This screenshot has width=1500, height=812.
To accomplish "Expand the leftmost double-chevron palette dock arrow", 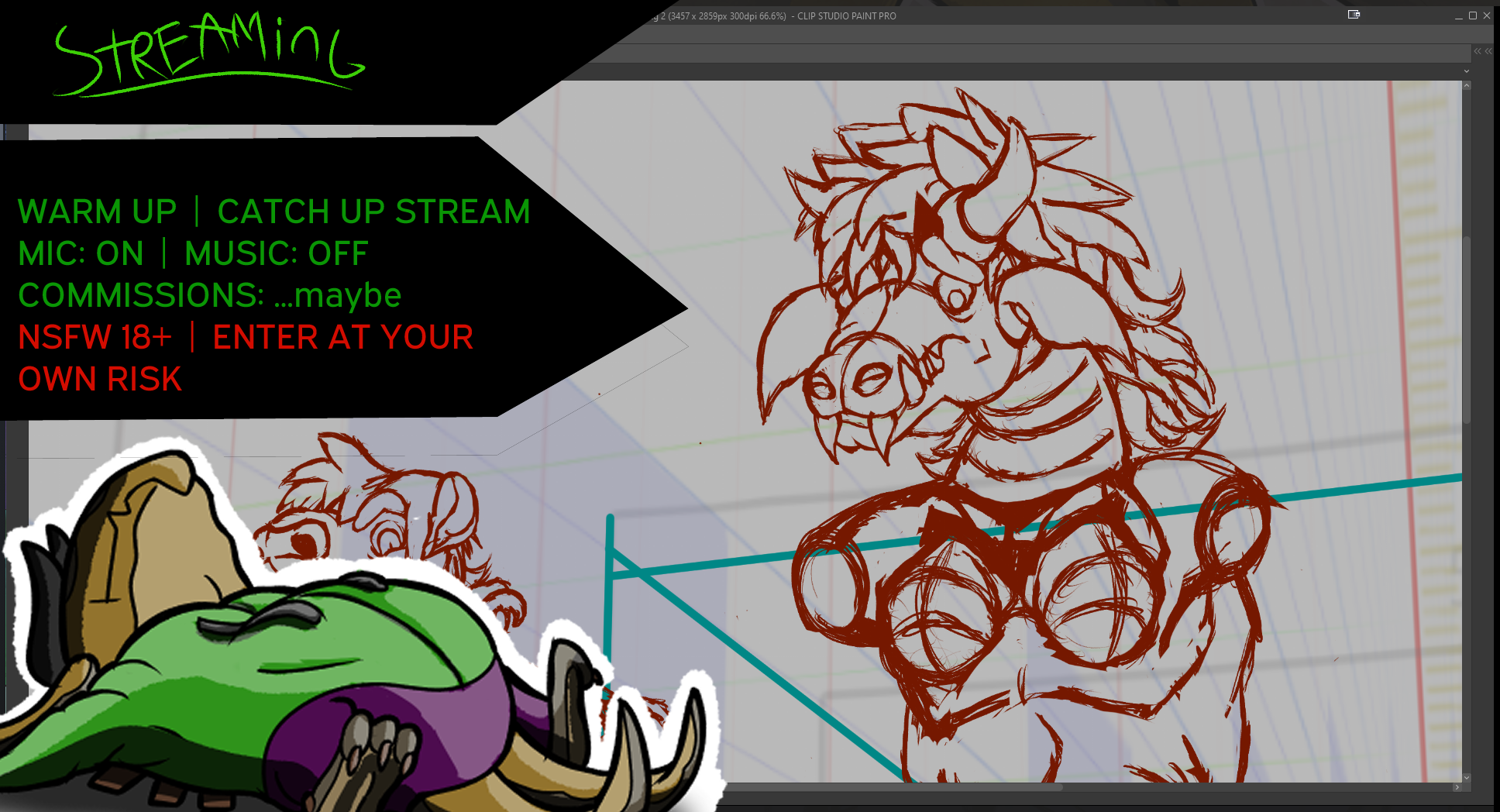I will click(1478, 51).
